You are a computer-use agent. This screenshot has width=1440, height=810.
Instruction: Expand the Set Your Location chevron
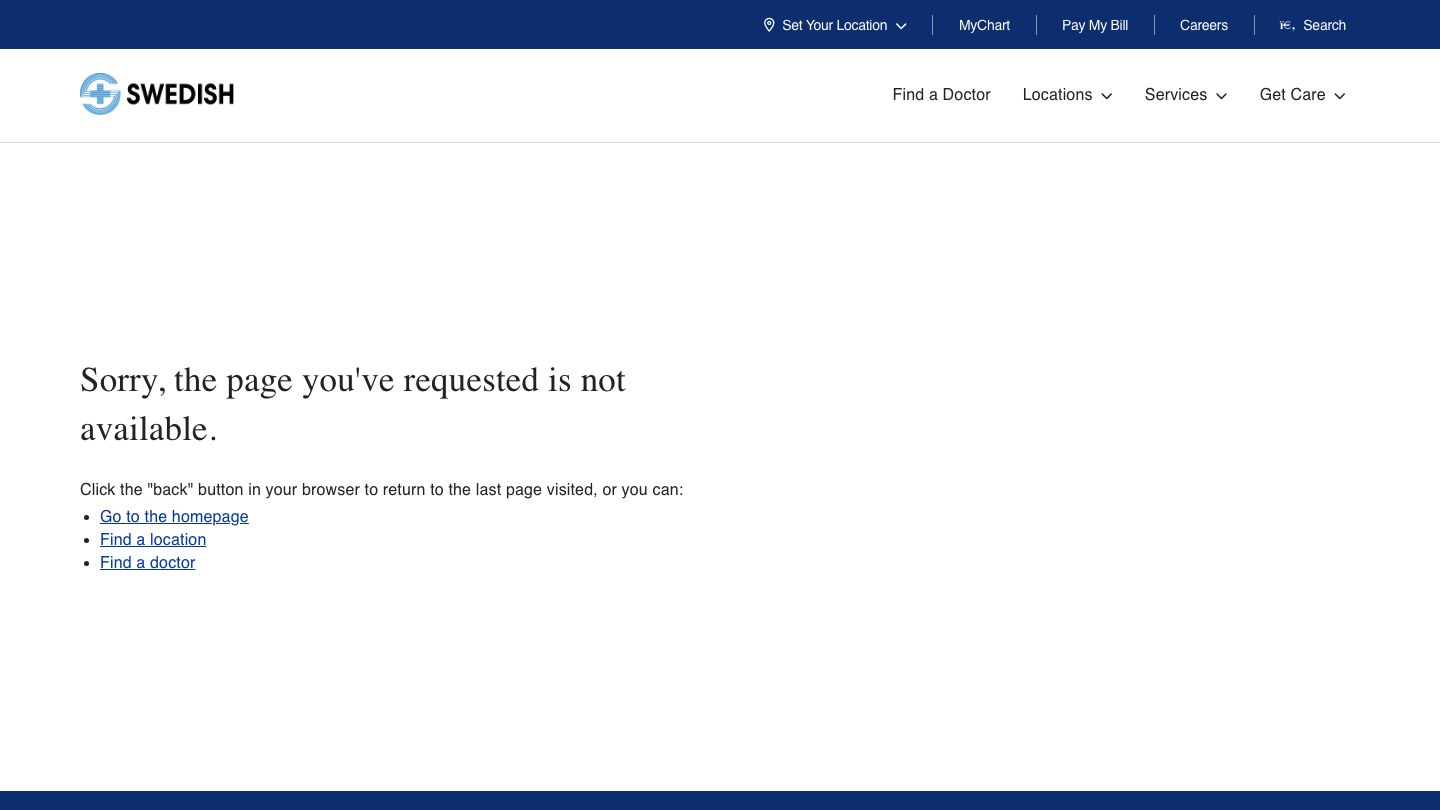pyautogui.click(x=901, y=26)
